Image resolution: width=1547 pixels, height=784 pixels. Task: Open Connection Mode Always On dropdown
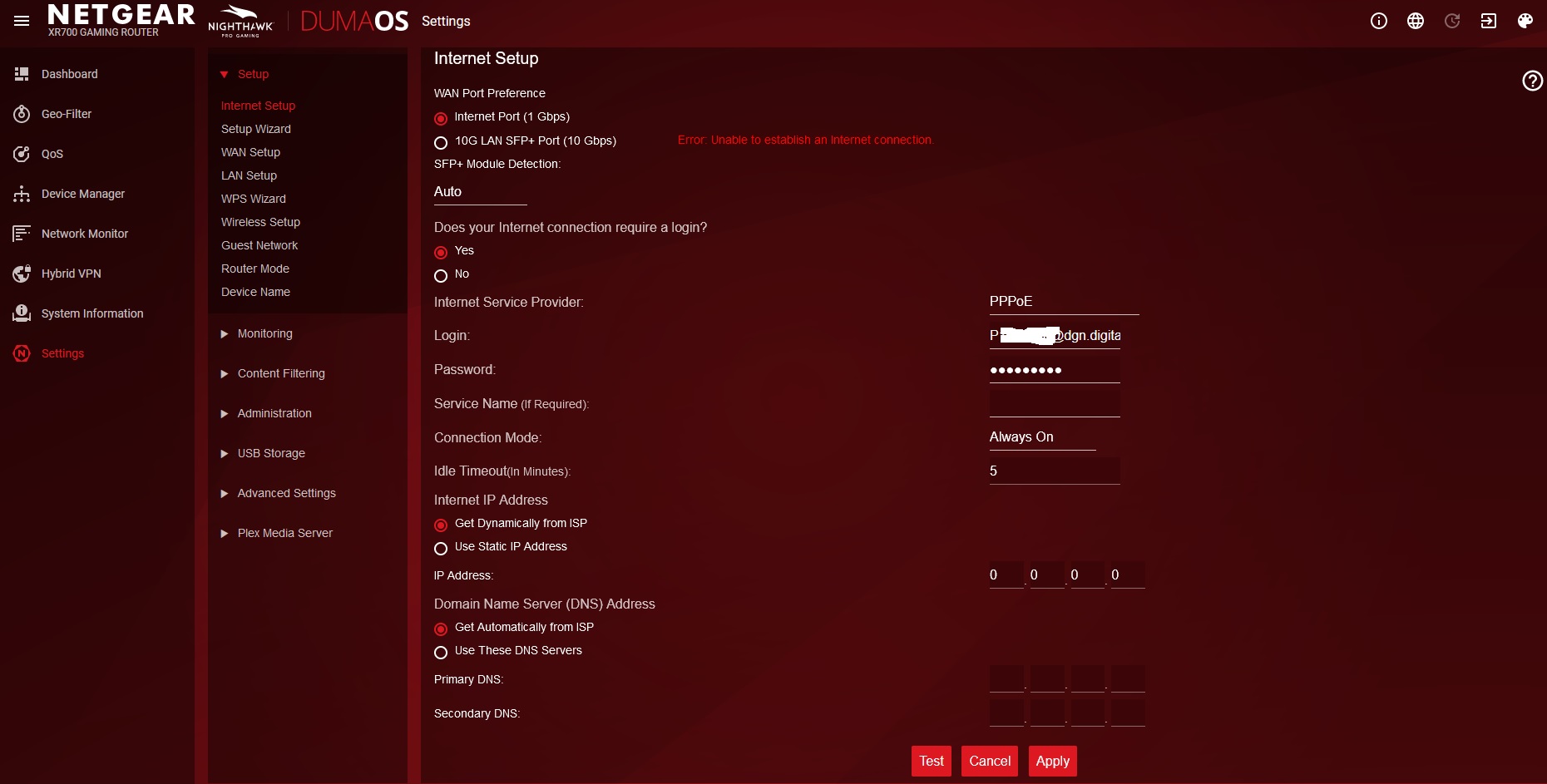click(x=1042, y=437)
